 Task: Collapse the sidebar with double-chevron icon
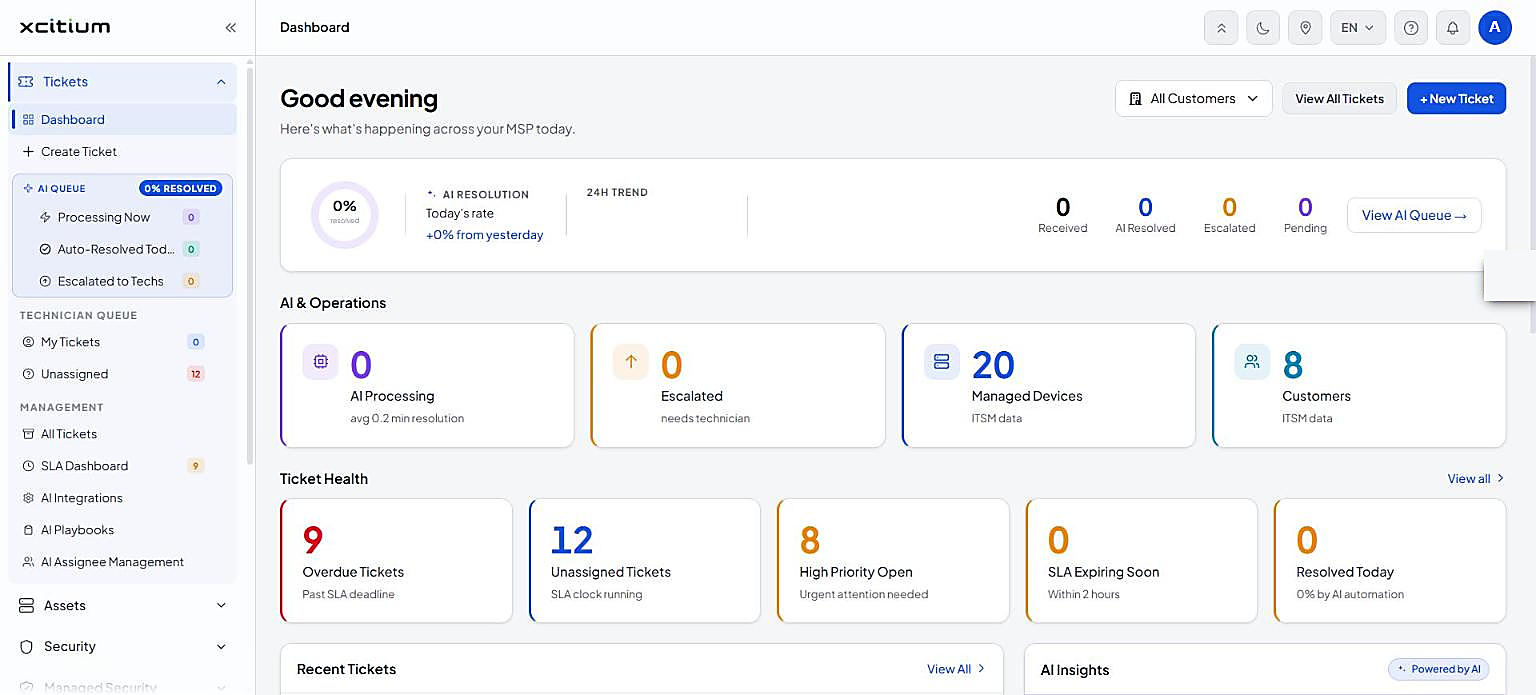(231, 28)
